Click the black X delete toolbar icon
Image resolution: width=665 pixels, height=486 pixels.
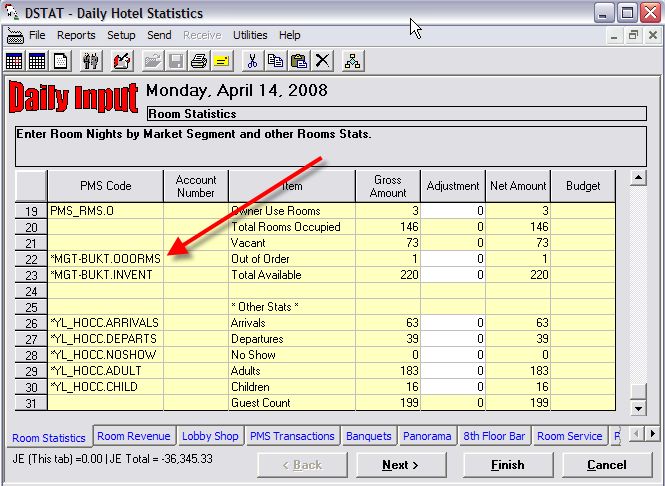tap(322, 61)
